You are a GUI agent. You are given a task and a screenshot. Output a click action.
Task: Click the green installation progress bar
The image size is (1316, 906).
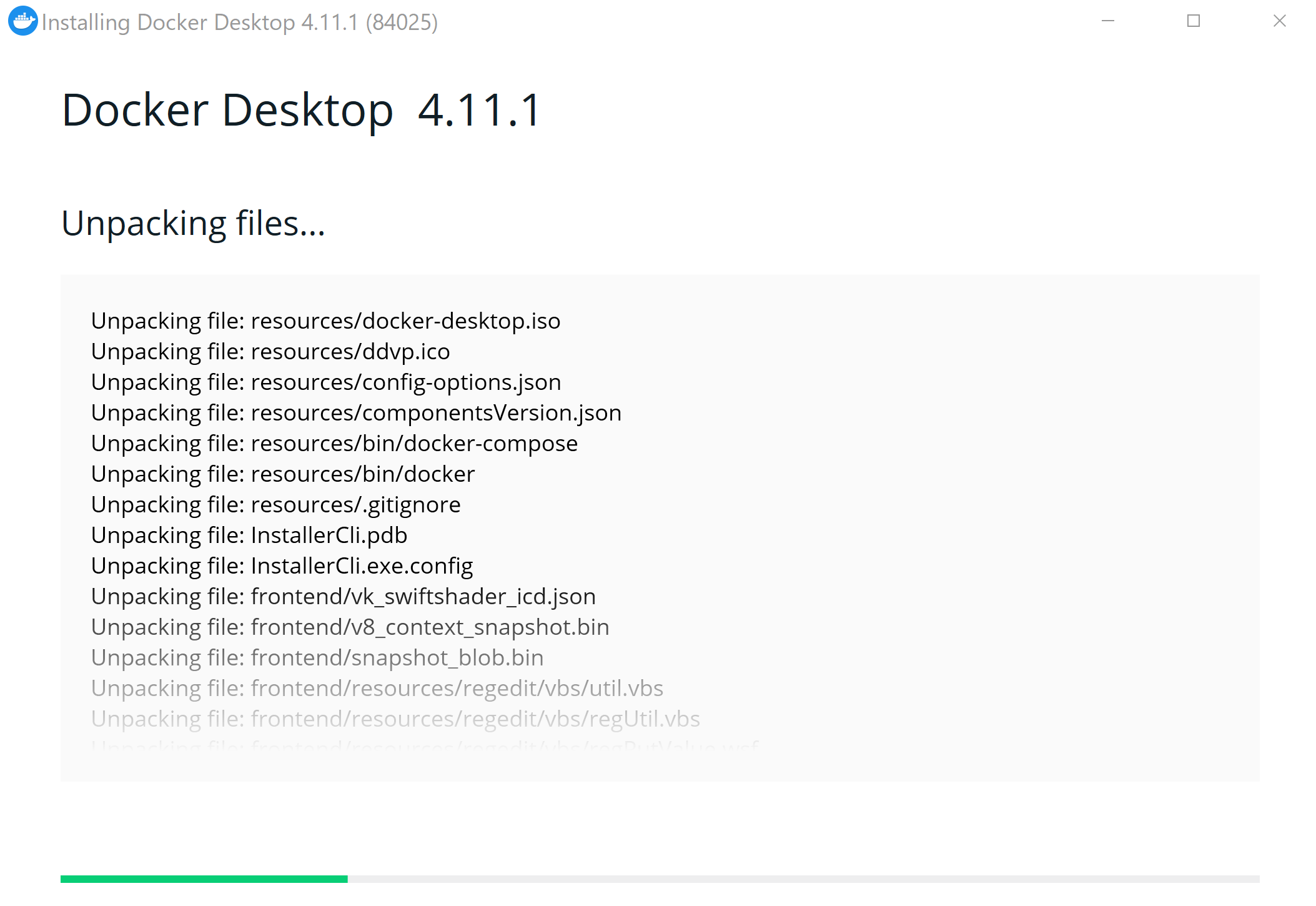coord(204,879)
